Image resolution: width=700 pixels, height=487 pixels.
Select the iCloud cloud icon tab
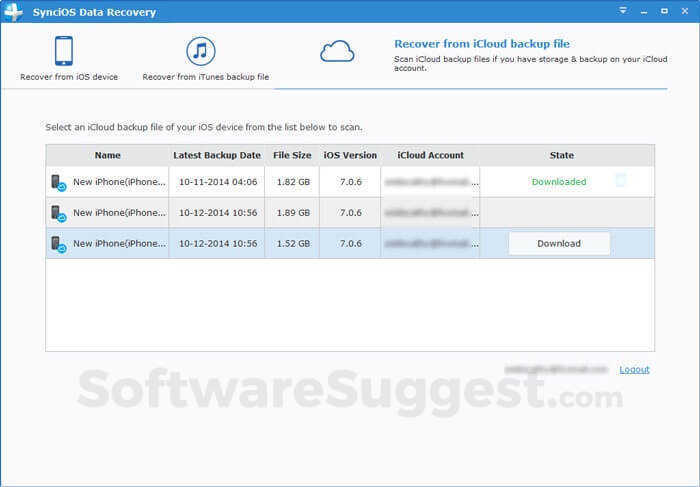point(337,51)
